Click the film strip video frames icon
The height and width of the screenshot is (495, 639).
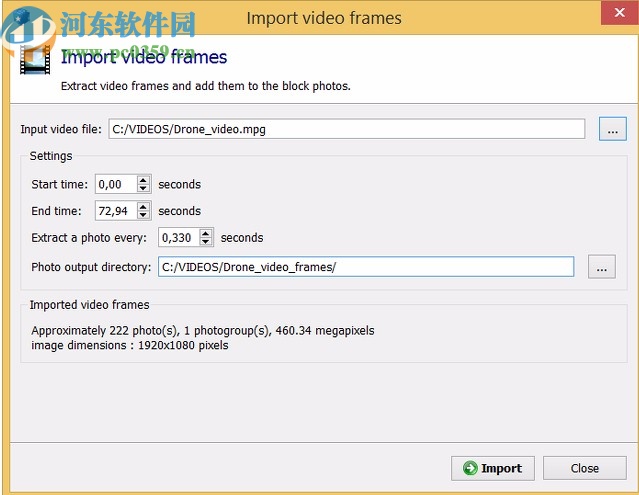click(35, 60)
